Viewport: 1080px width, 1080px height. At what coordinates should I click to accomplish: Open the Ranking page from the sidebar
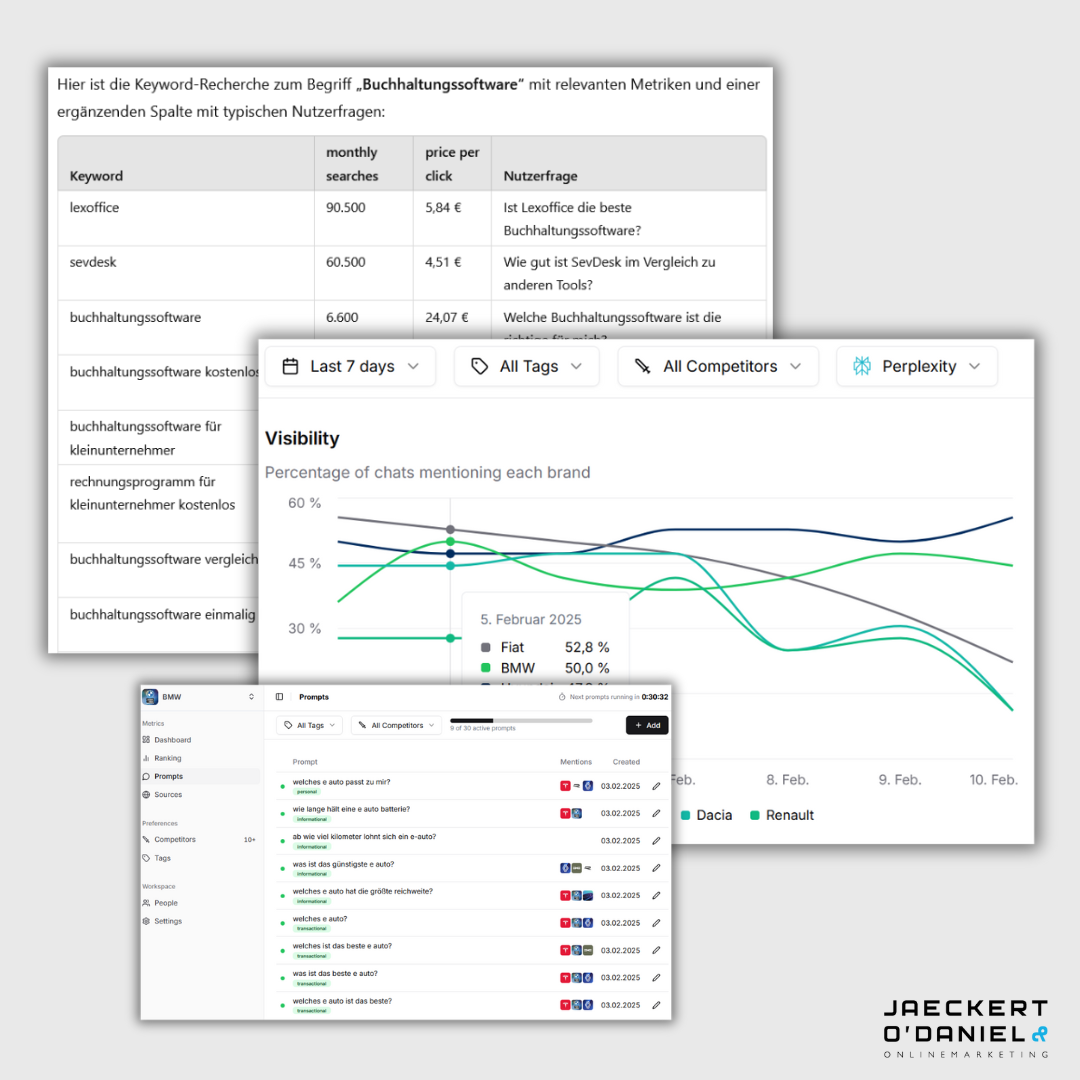(x=167, y=758)
